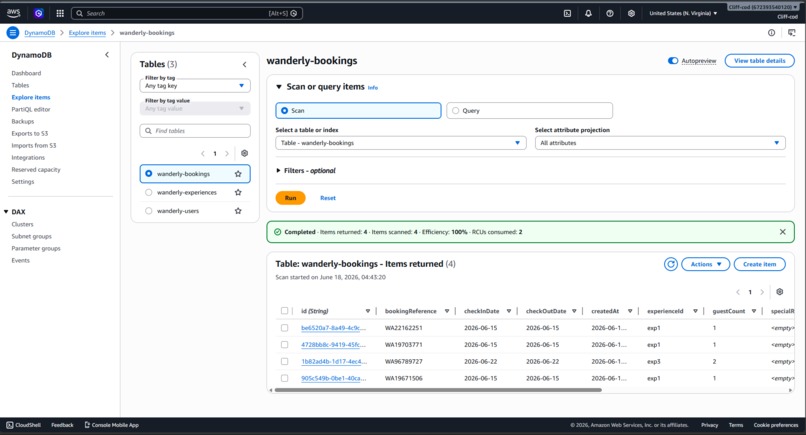Viewport: 806px width, 435px height.
Task: Select the wanderly-users table radio
Action: [x=149, y=211]
